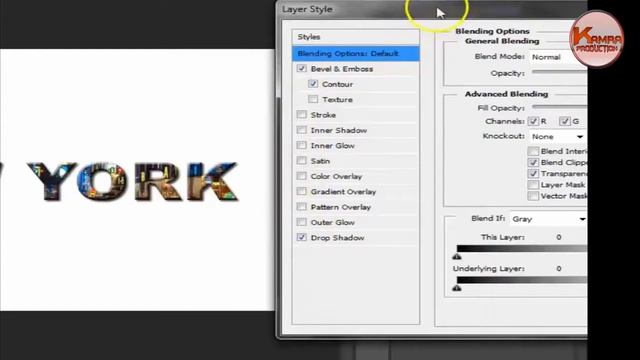This screenshot has height=360, width=640.
Task: Enable Layer Mask Hides Effects checkbox
Action: [x=533, y=185]
